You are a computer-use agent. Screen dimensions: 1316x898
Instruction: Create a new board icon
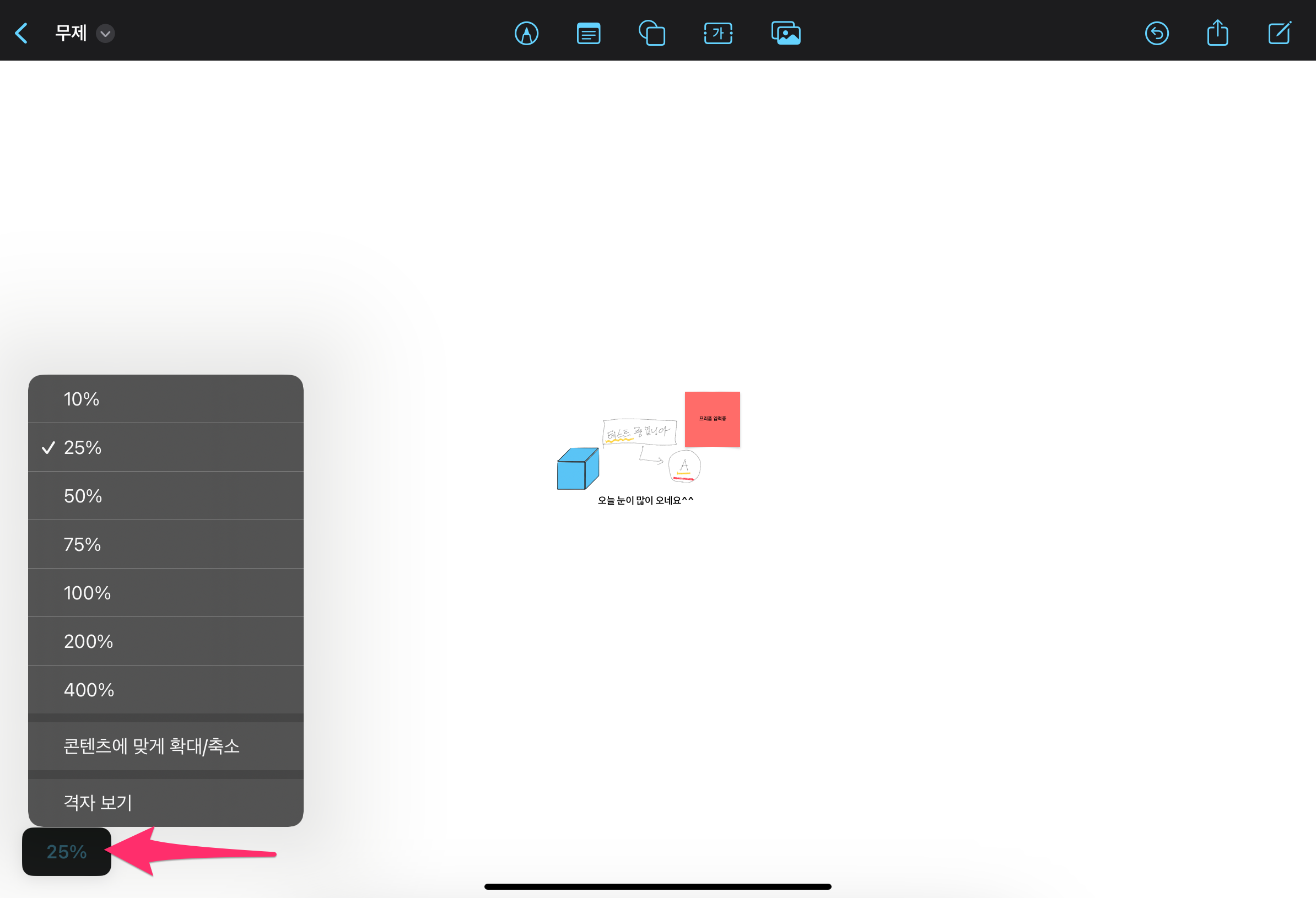(1279, 33)
